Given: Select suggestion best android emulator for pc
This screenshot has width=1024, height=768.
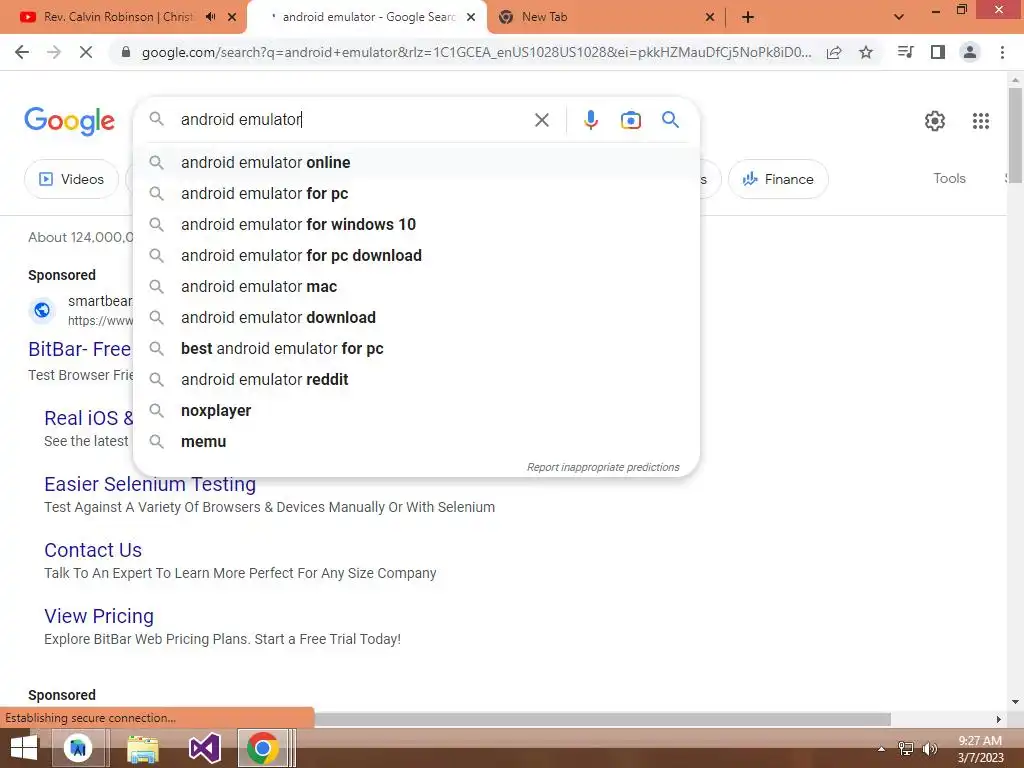Looking at the screenshot, I should click(x=416, y=349).
